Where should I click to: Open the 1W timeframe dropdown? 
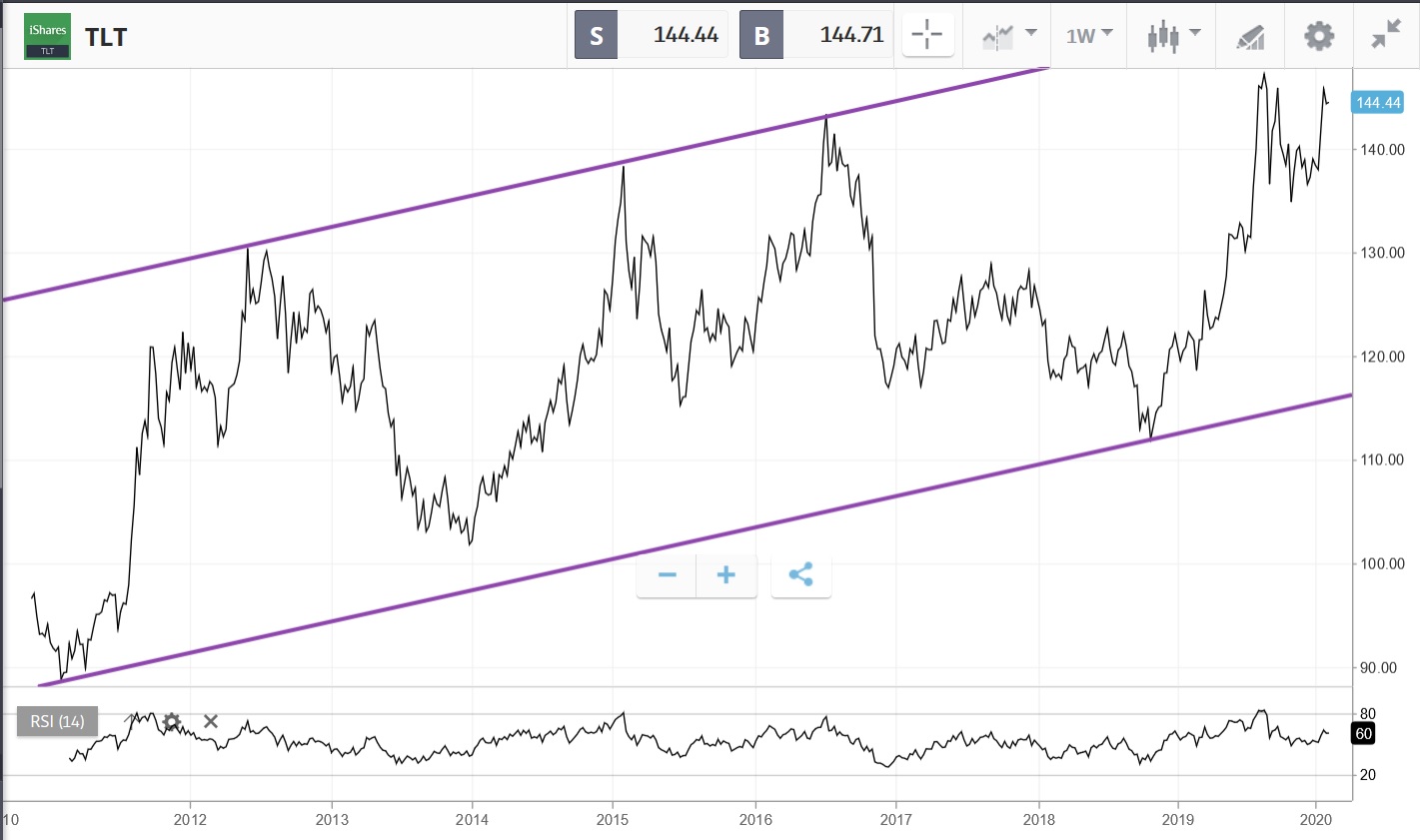click(x=1087, y=35)
